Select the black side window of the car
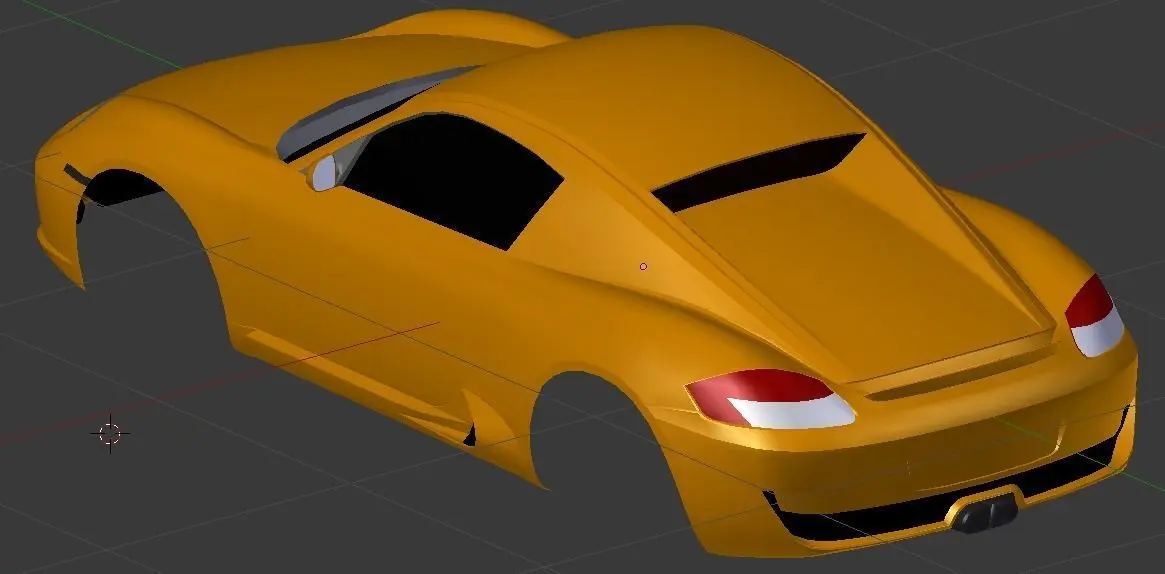The width and height of the screenshot is (1165, 574). [x=453, y=180]
